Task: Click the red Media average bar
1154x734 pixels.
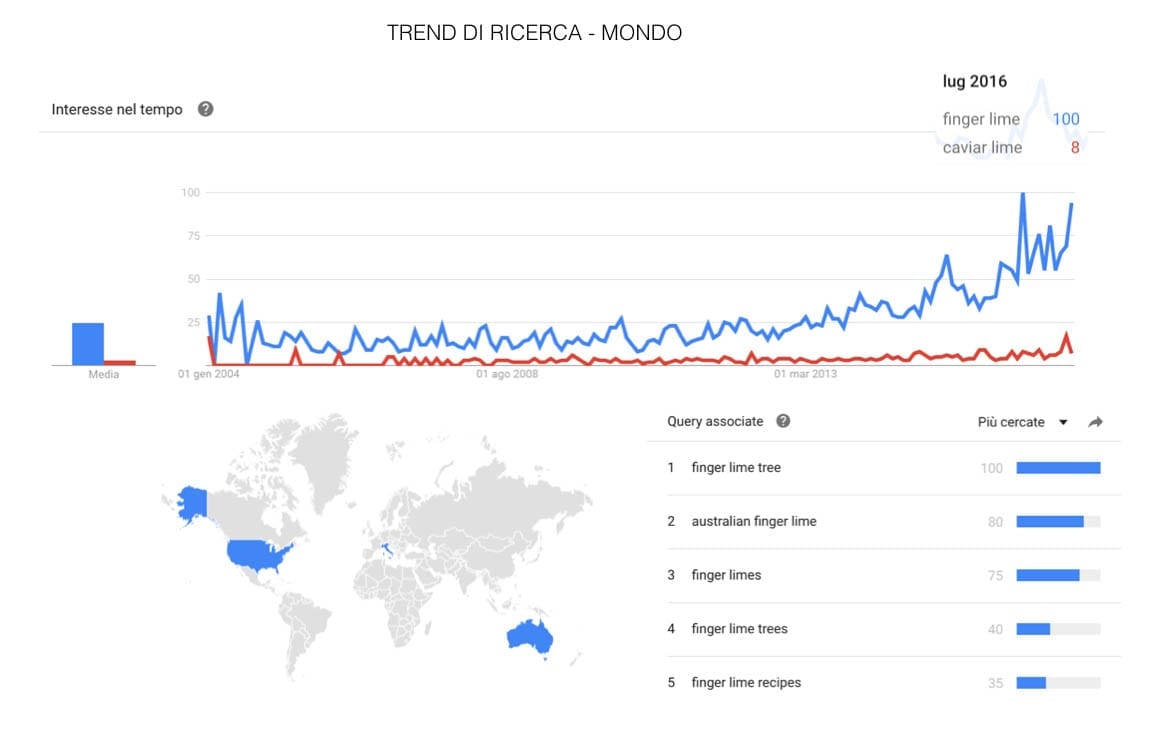Action: click(120, 362)
